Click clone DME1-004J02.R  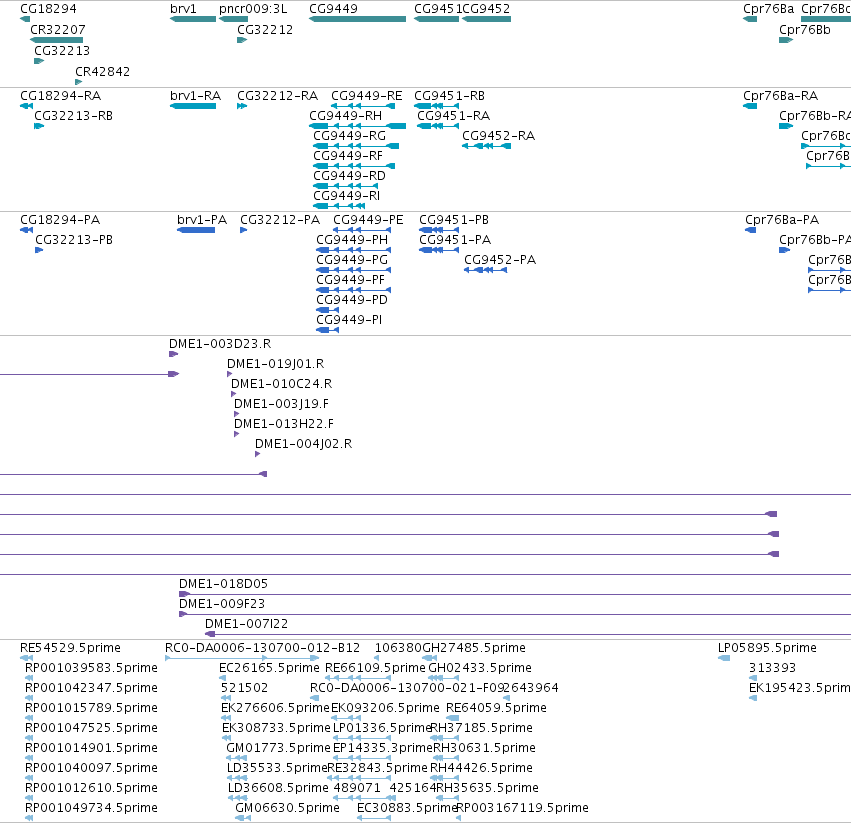click(x=303, y=444)
